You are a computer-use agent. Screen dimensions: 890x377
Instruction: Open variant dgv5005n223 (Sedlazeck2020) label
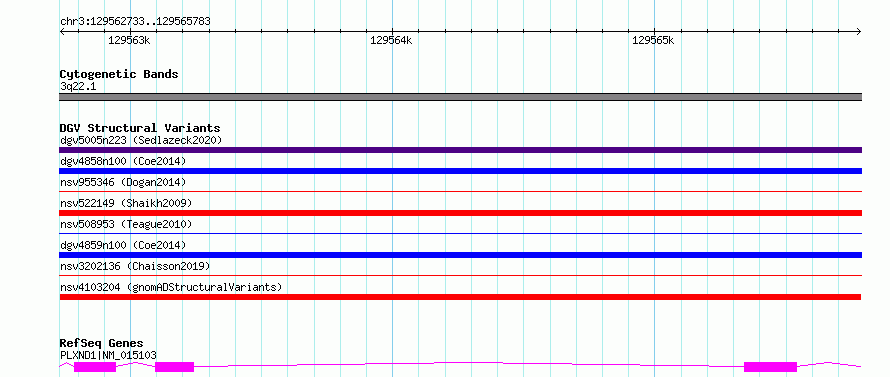(141, 140)
